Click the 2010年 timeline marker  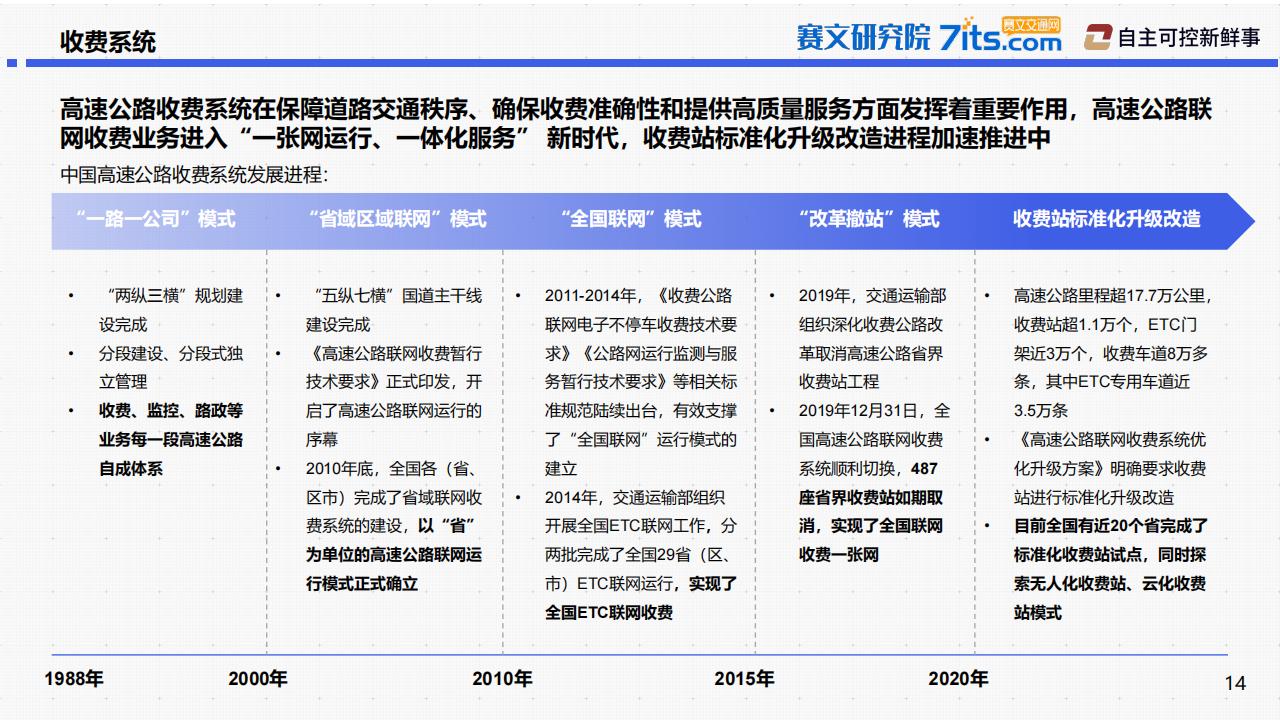[502, 678]
